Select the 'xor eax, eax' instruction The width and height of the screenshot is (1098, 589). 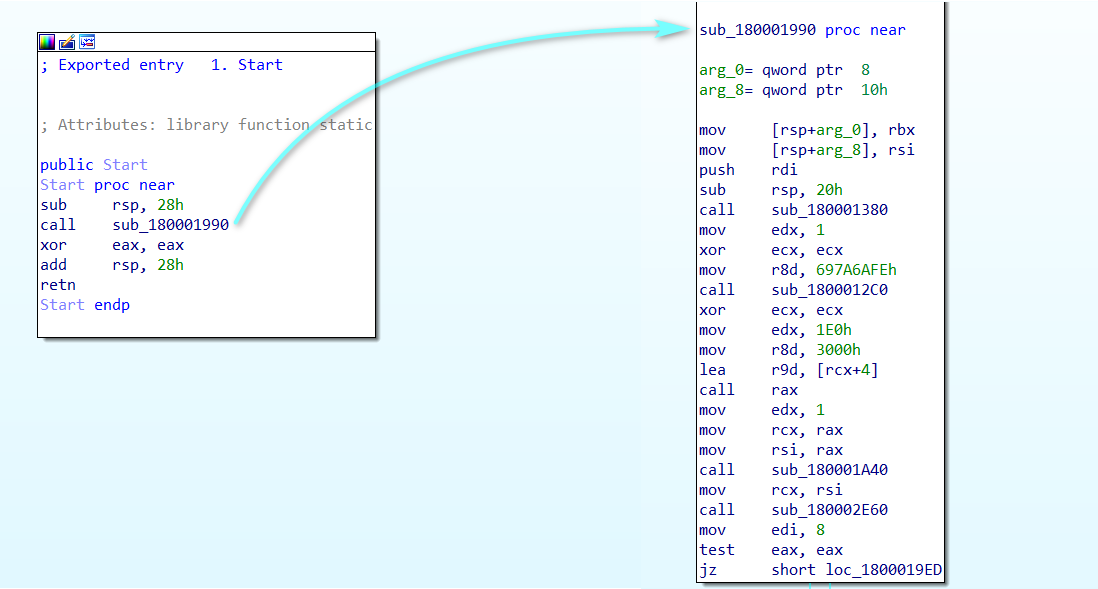(x=112, y=245)
